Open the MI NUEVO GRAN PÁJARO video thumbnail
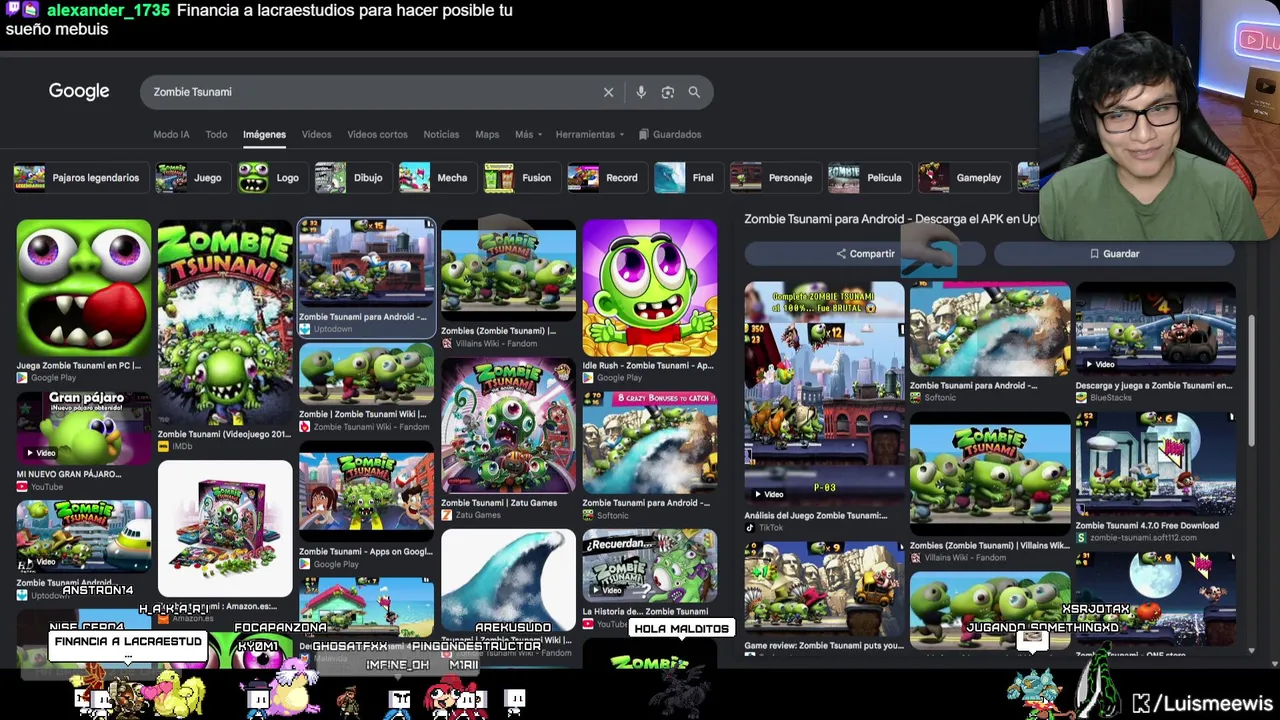 click(84, 429)
